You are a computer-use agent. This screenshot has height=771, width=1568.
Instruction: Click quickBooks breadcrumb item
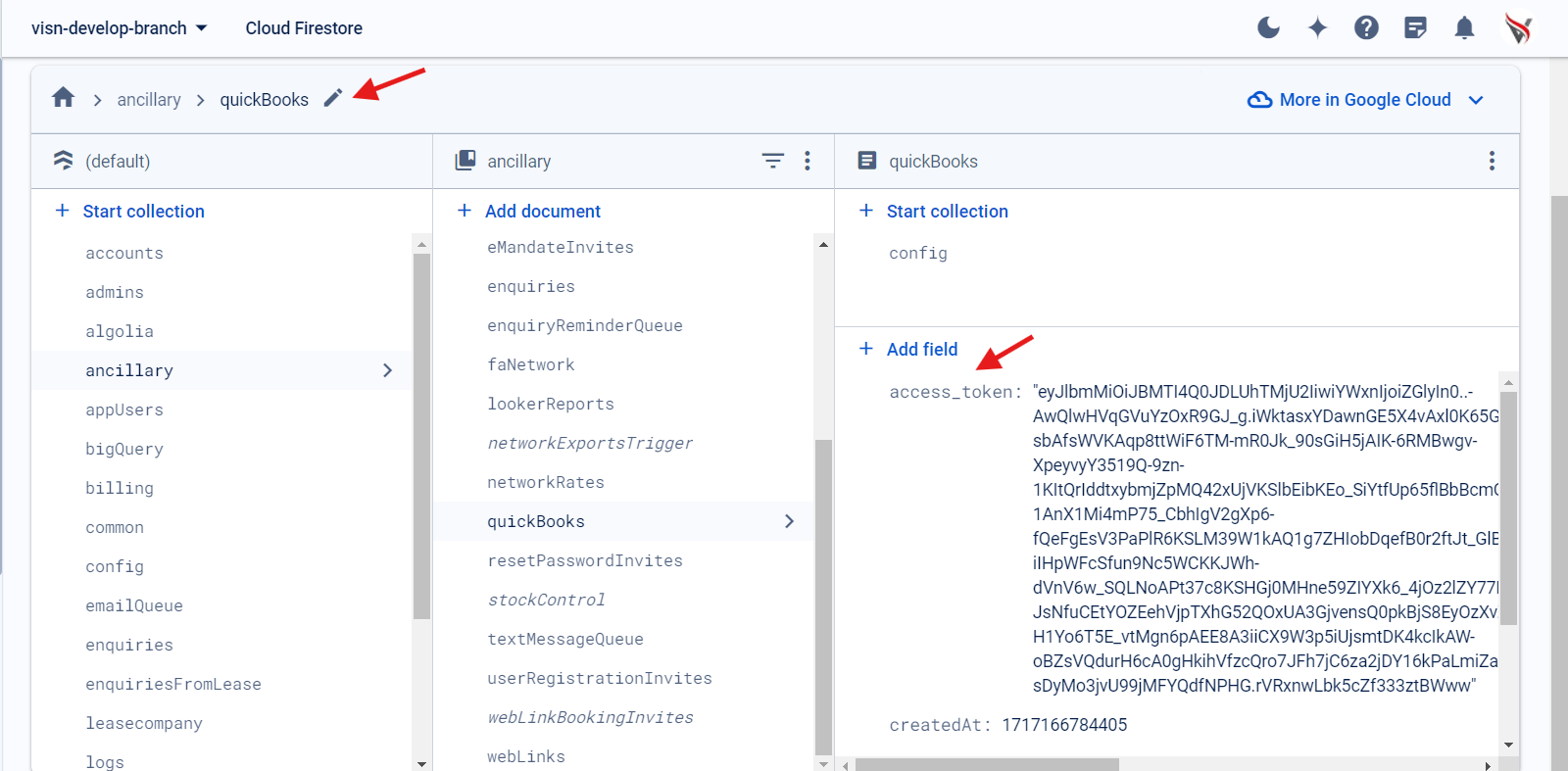click(x=264, y=100)
